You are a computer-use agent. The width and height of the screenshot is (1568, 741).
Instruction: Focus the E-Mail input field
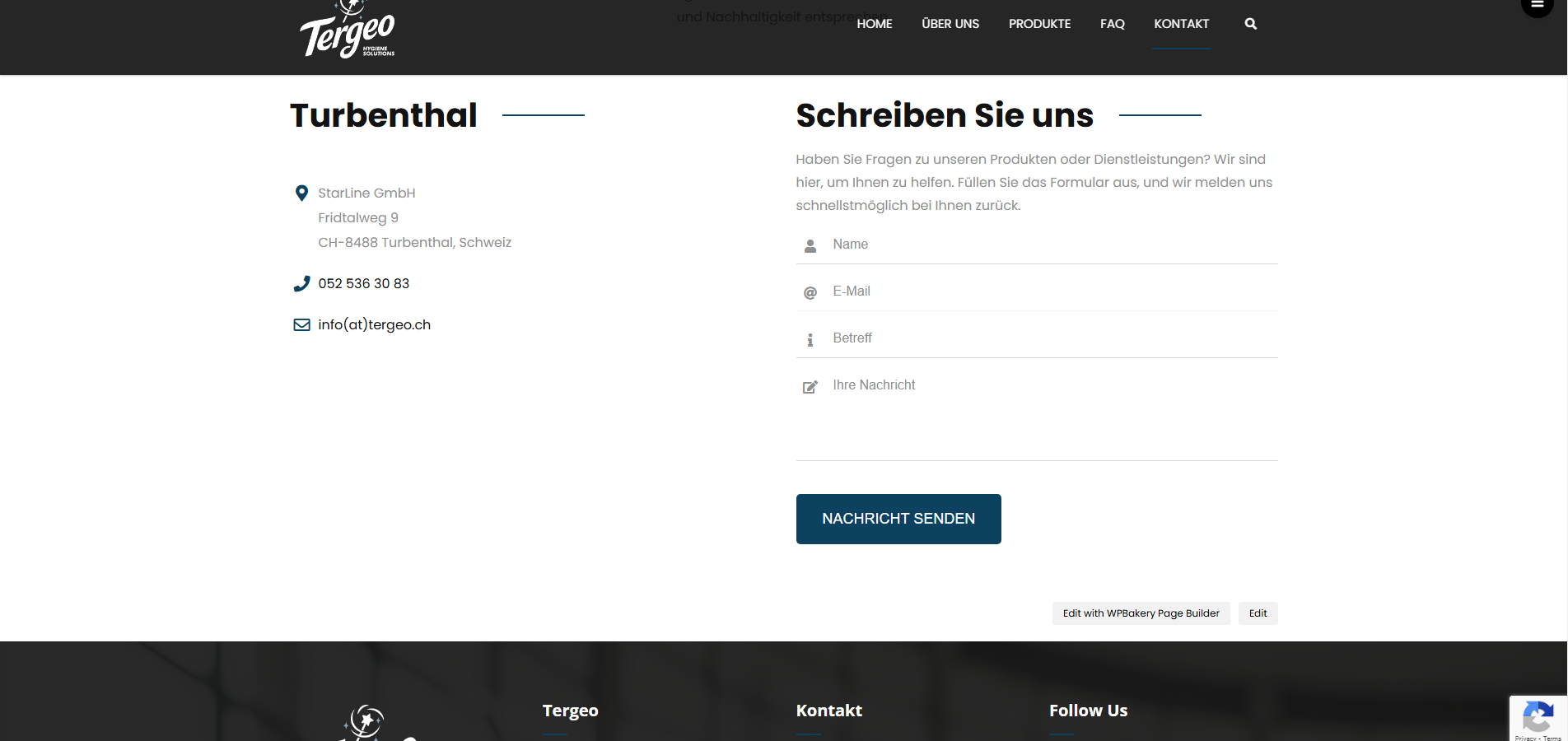pos(1037,291)
